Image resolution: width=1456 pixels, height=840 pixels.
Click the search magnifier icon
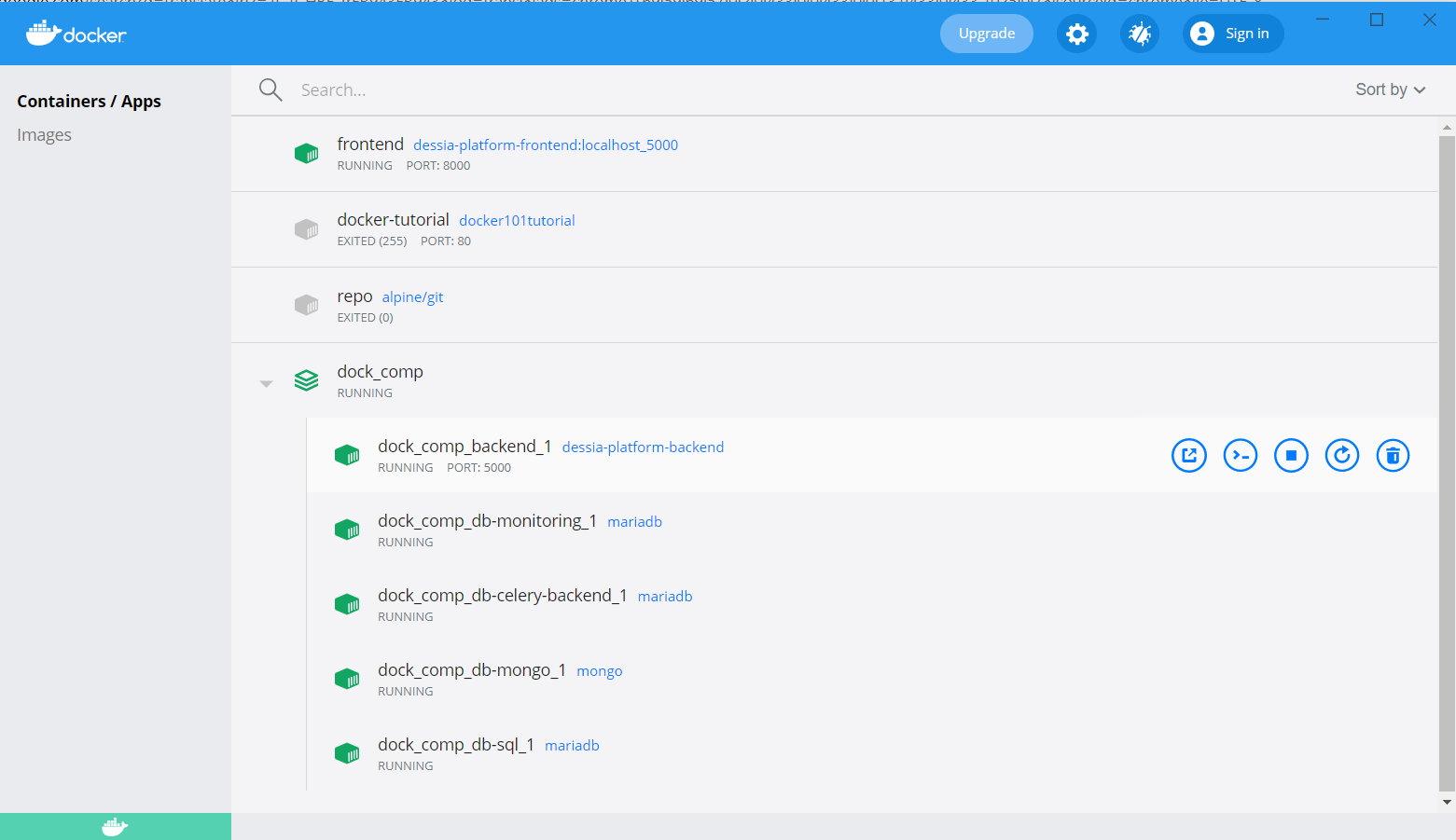pos(270,90)
